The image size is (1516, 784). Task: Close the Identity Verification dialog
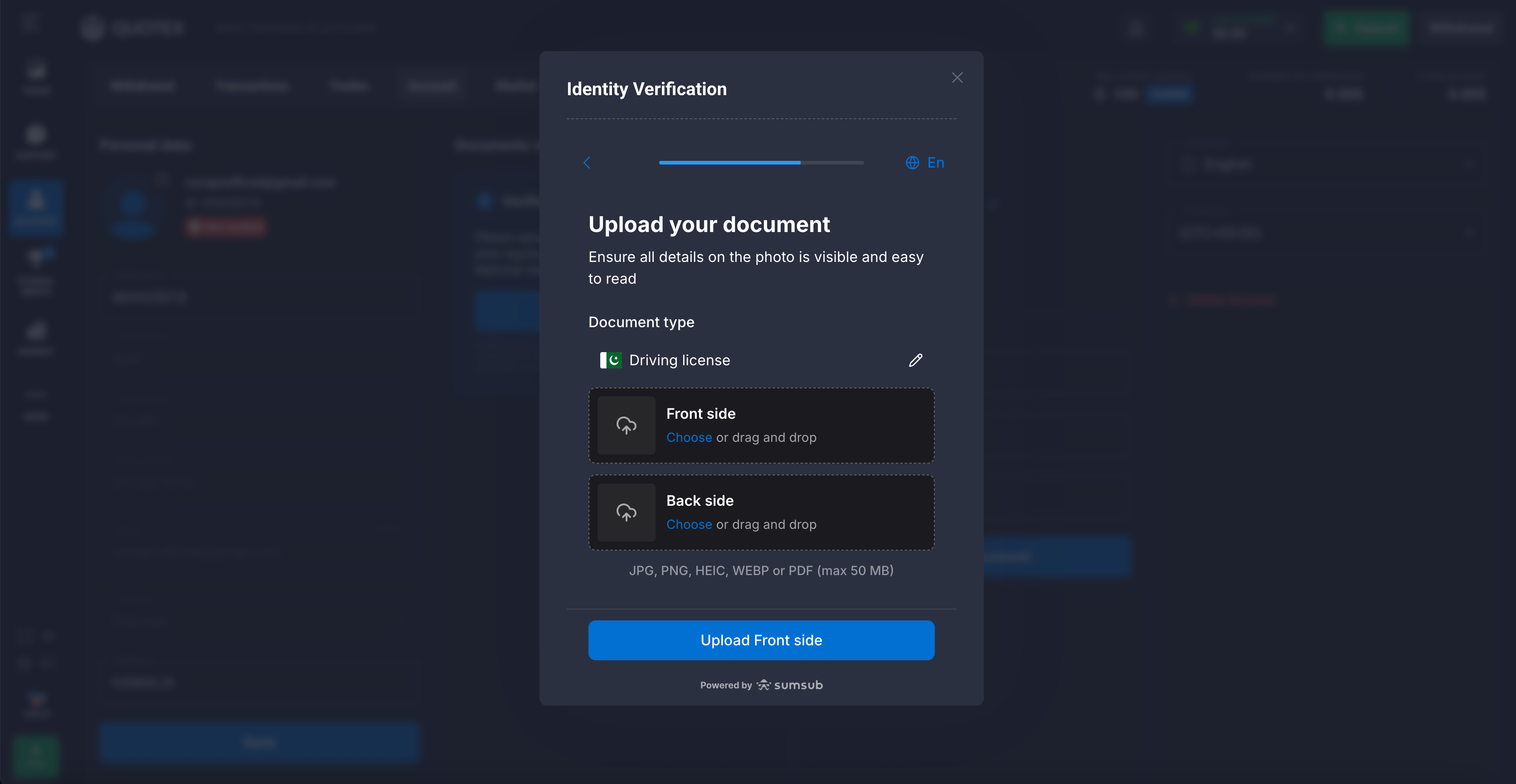click(957, 77)
